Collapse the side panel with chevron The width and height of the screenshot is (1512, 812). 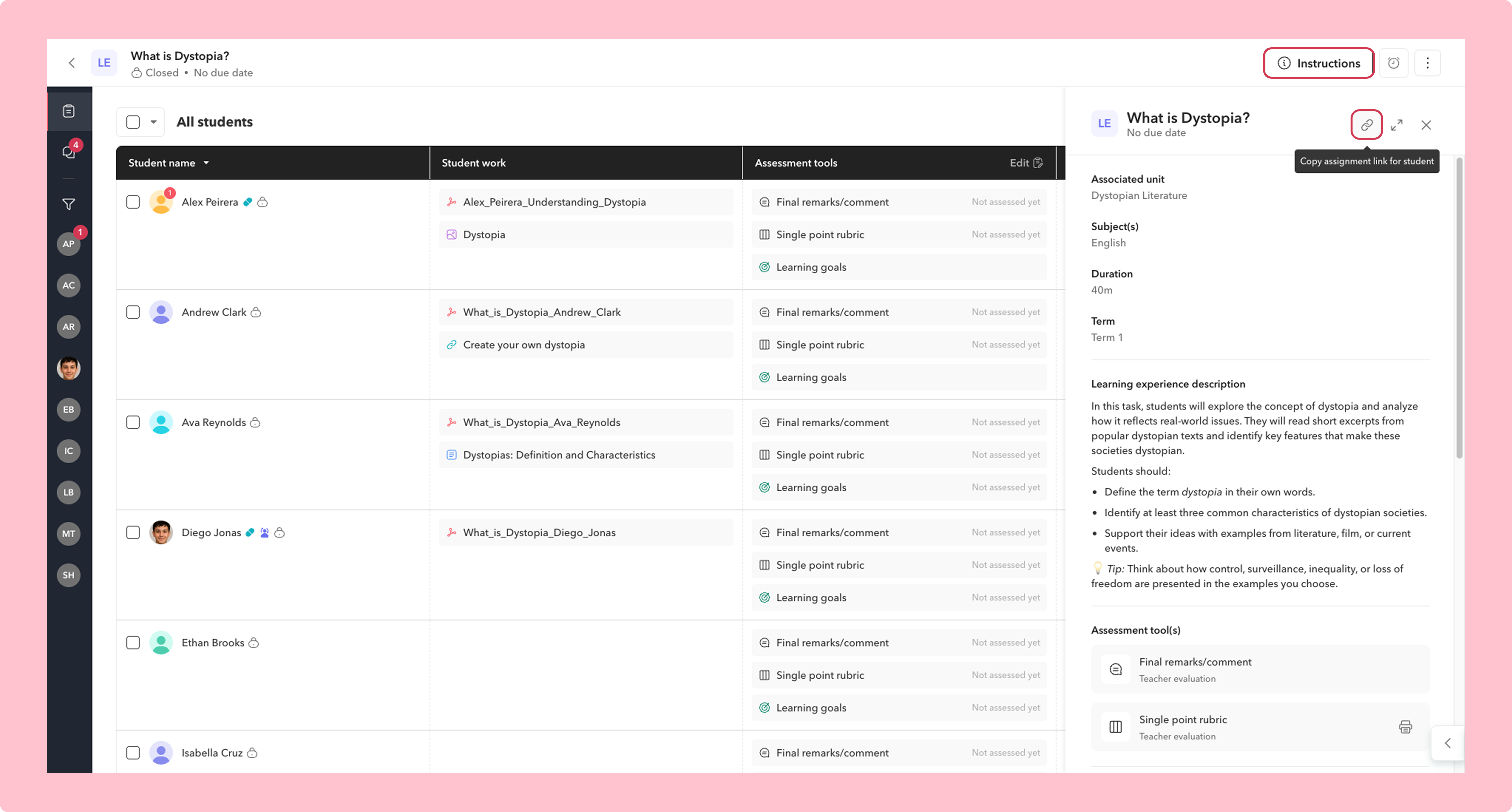(1448, 743)
